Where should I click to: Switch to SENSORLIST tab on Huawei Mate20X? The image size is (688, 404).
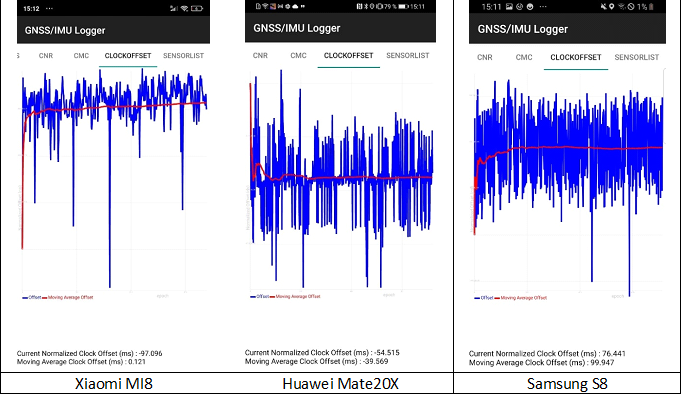coord(408,55)
